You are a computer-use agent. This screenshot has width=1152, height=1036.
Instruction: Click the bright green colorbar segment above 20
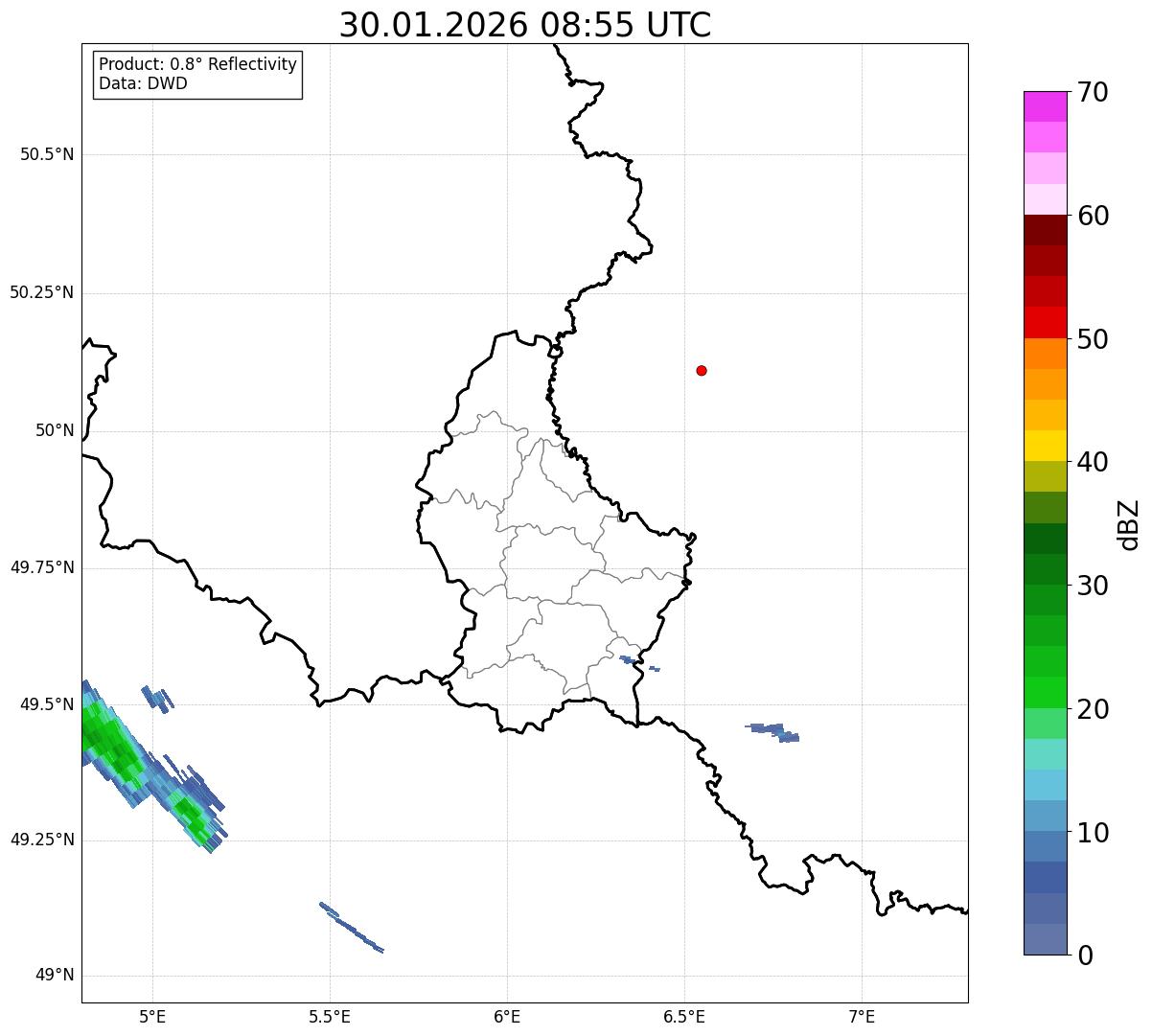click(1045, 693)
